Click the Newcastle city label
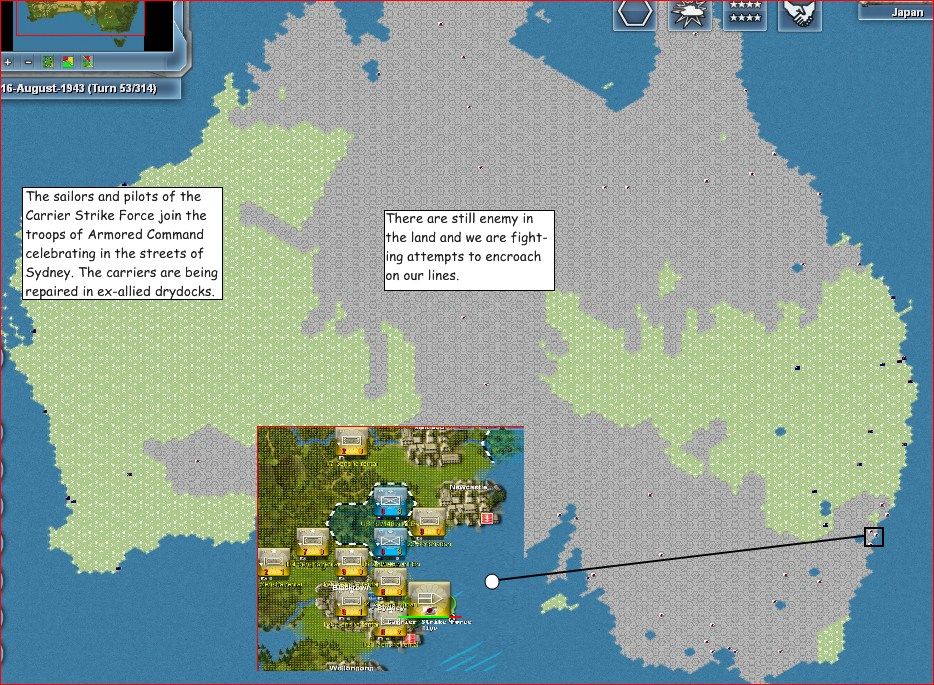This screenshot has width=934, height=685. tap(468, 487)
